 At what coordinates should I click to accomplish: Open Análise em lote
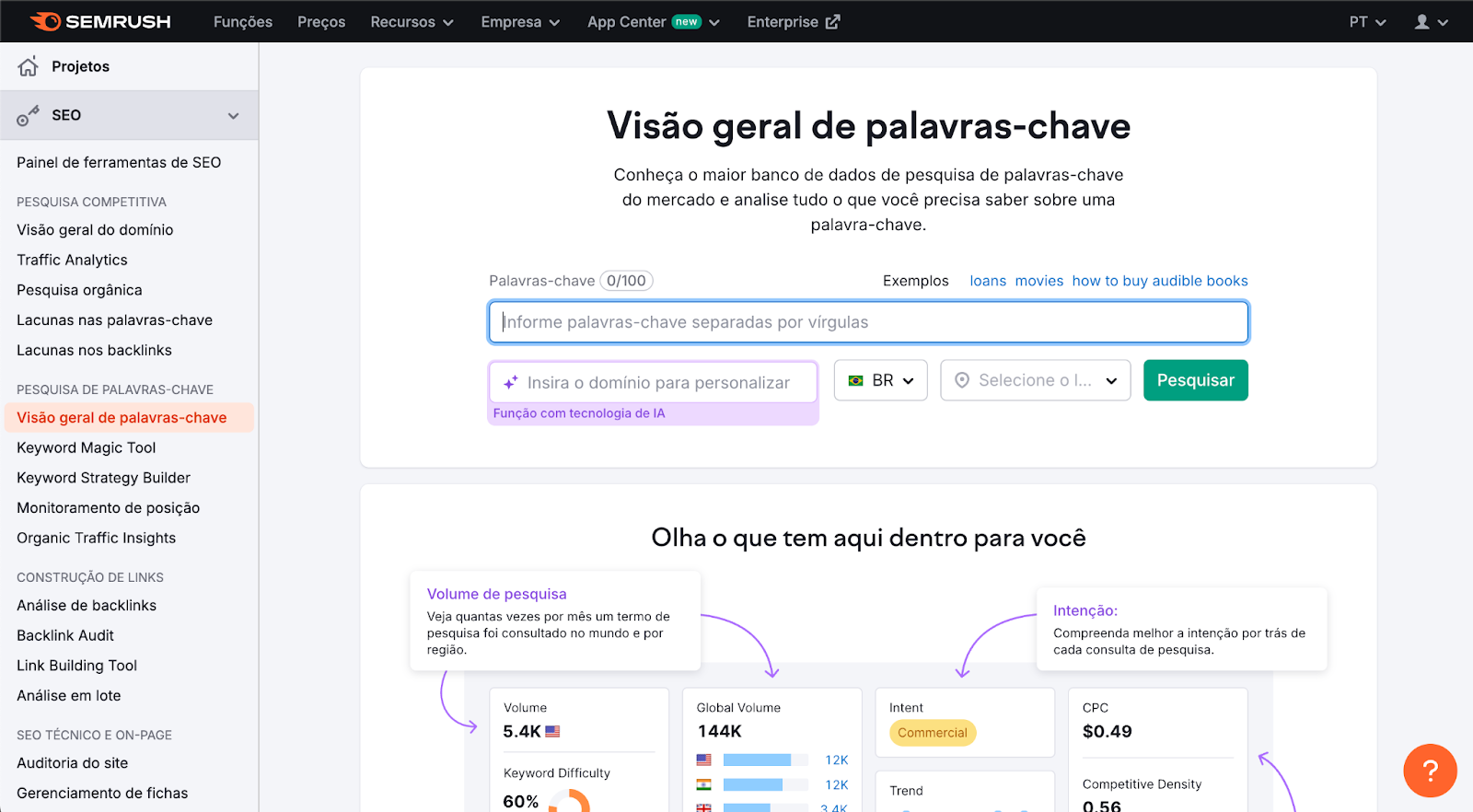point(69,696)
